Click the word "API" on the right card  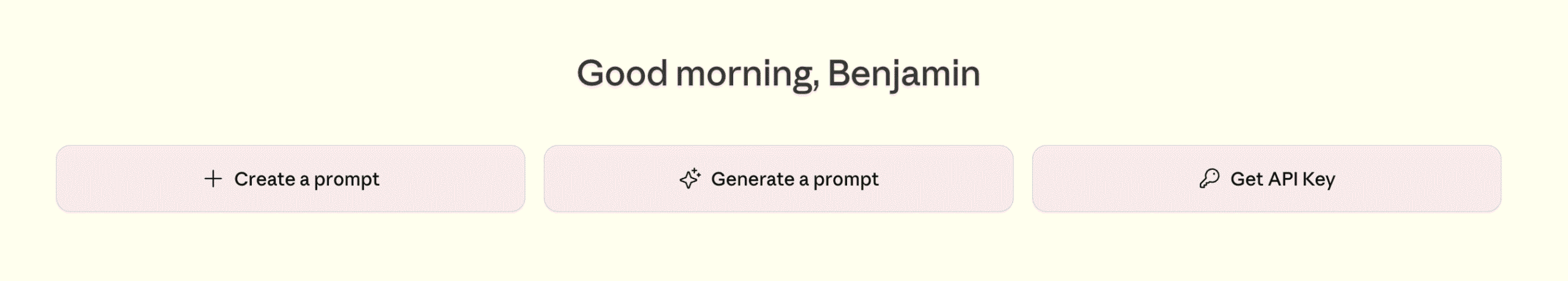coord(1282,179)
